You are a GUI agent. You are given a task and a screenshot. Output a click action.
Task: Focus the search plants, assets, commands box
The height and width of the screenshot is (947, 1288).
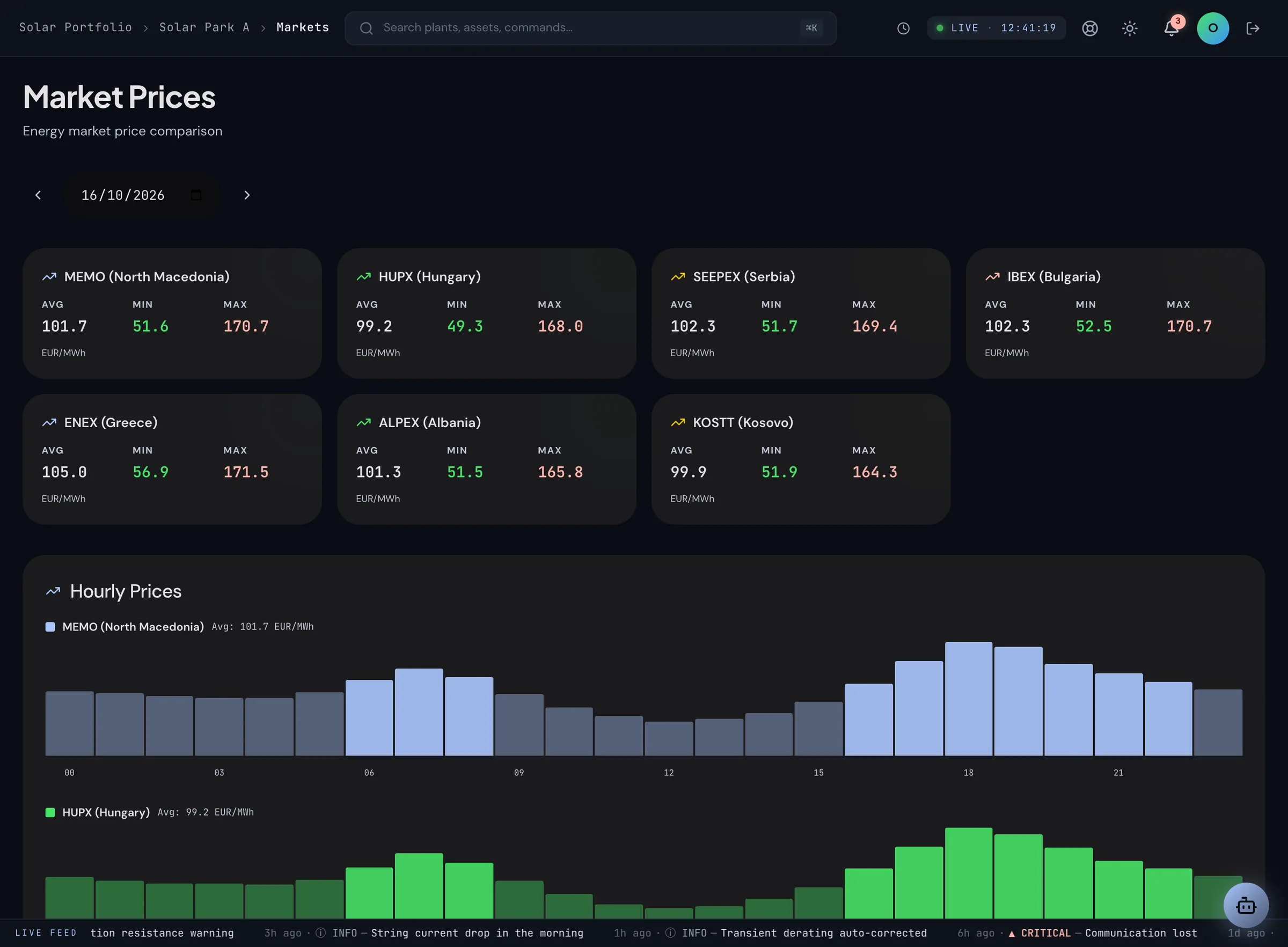(590, 28)
